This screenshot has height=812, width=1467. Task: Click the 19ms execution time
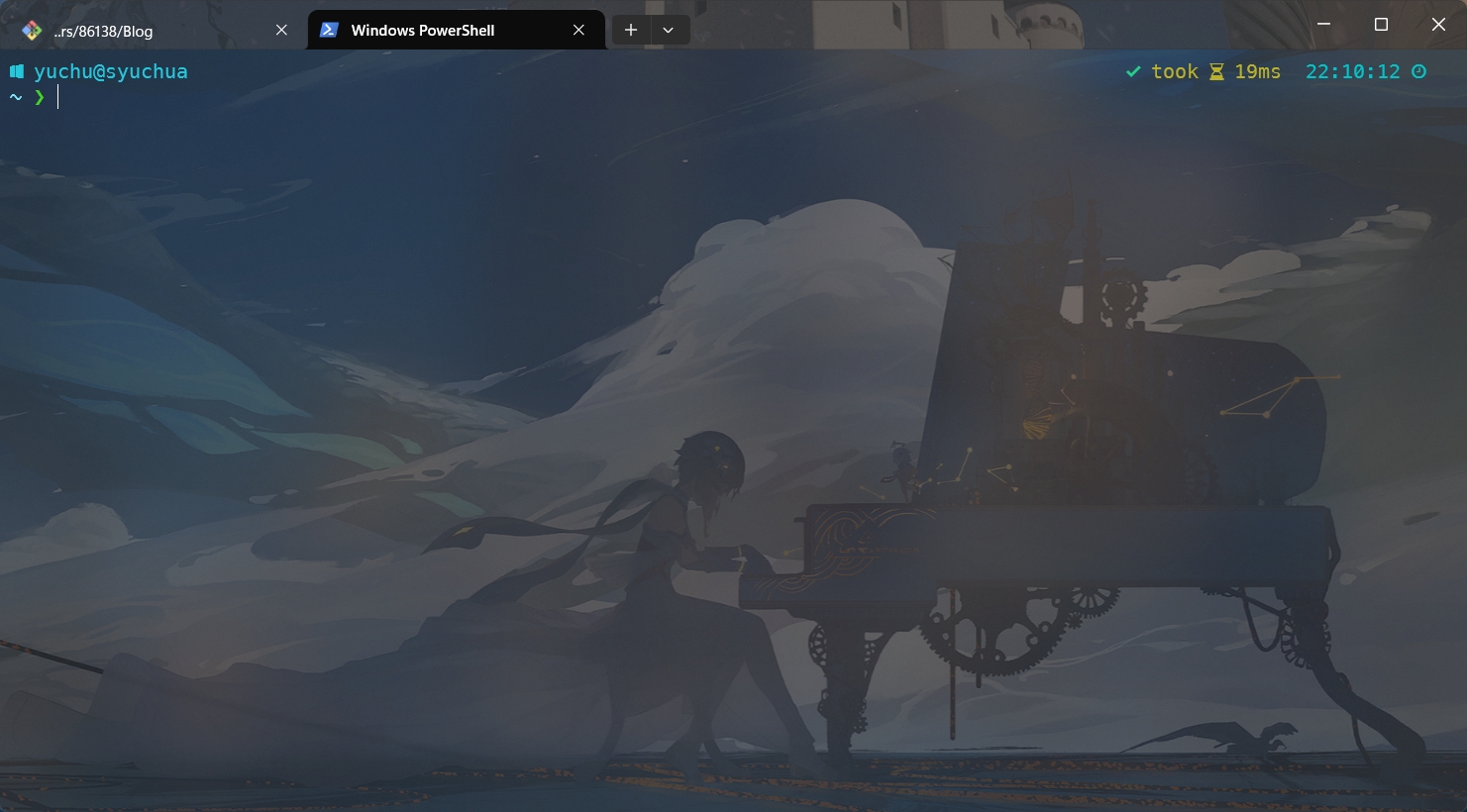click(1257, 71)
